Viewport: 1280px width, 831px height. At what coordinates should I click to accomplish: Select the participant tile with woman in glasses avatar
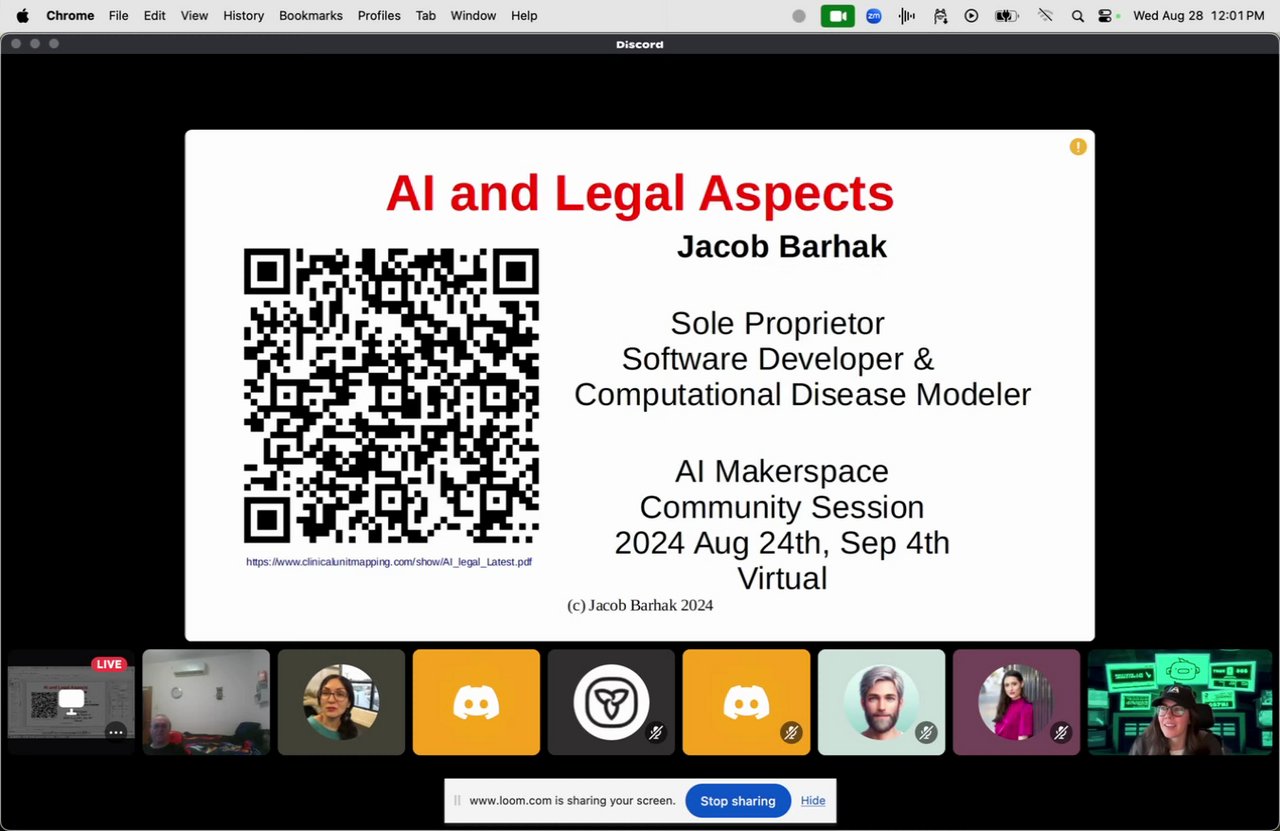point(341,702)
